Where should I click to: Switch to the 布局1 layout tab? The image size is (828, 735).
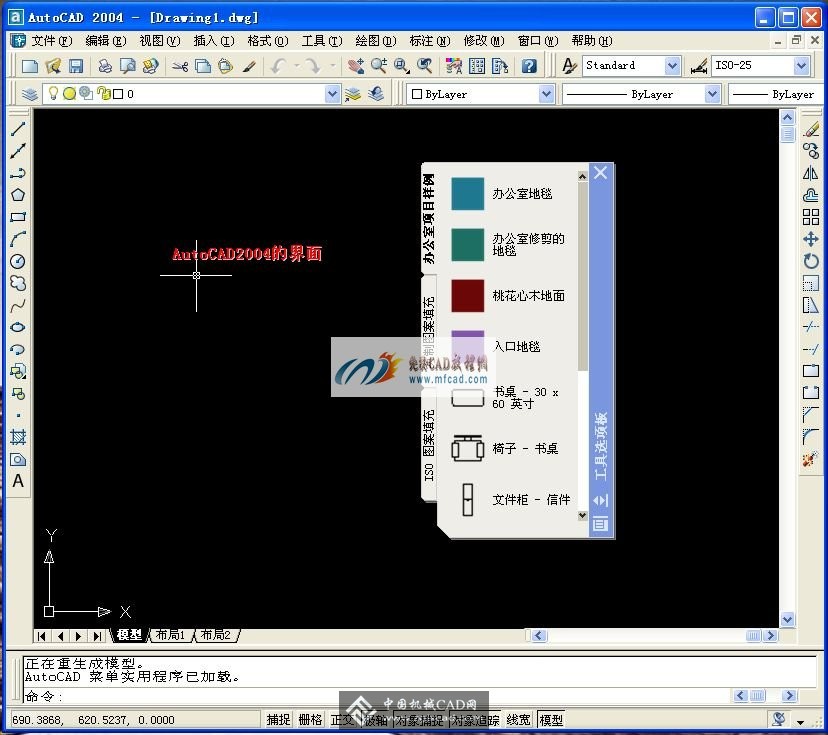click(x=171, y=635)
